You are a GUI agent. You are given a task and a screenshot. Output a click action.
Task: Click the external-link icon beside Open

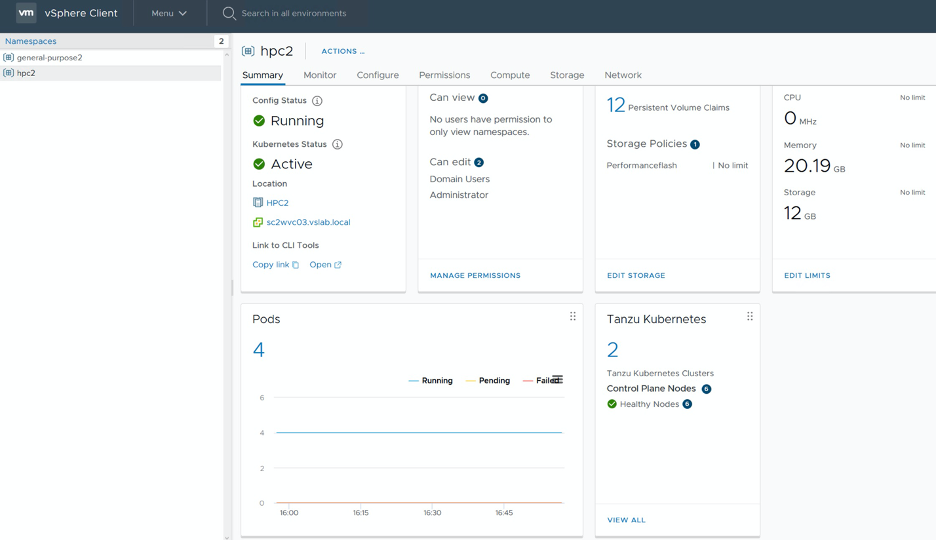pos(338,265)
